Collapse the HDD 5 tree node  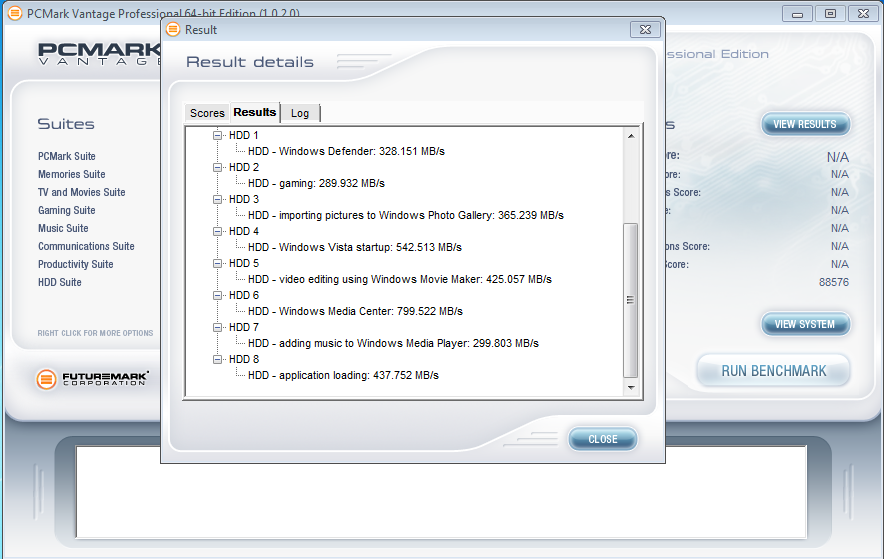(217, 263)
